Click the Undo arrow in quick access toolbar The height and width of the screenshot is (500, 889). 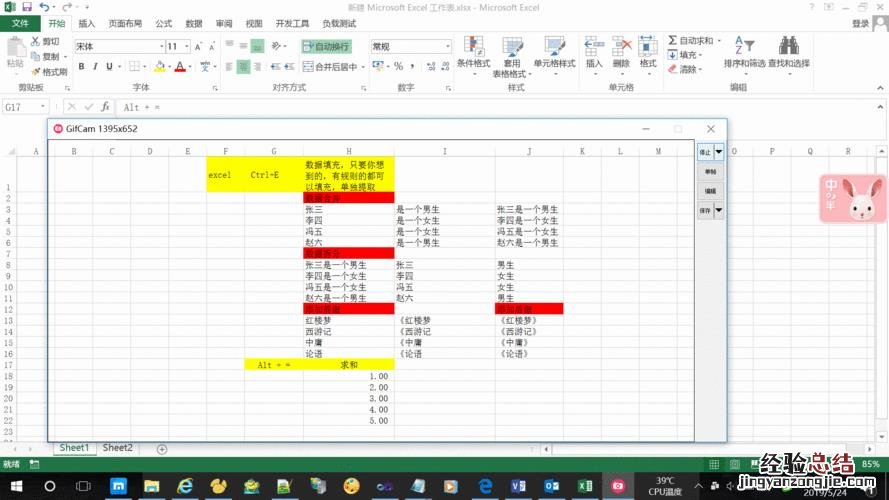(44, 7)
